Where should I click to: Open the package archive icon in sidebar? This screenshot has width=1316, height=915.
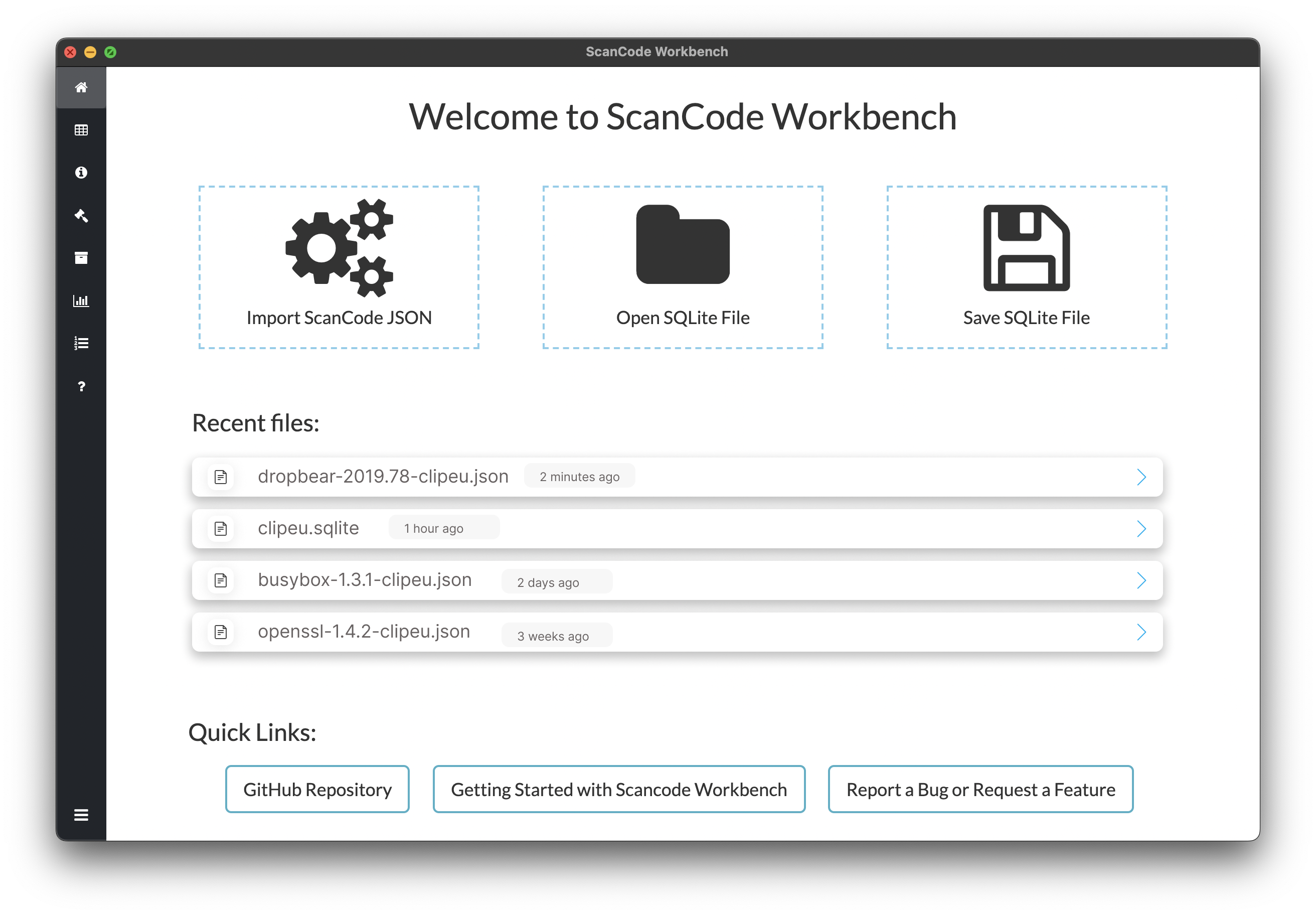point(81,258)
